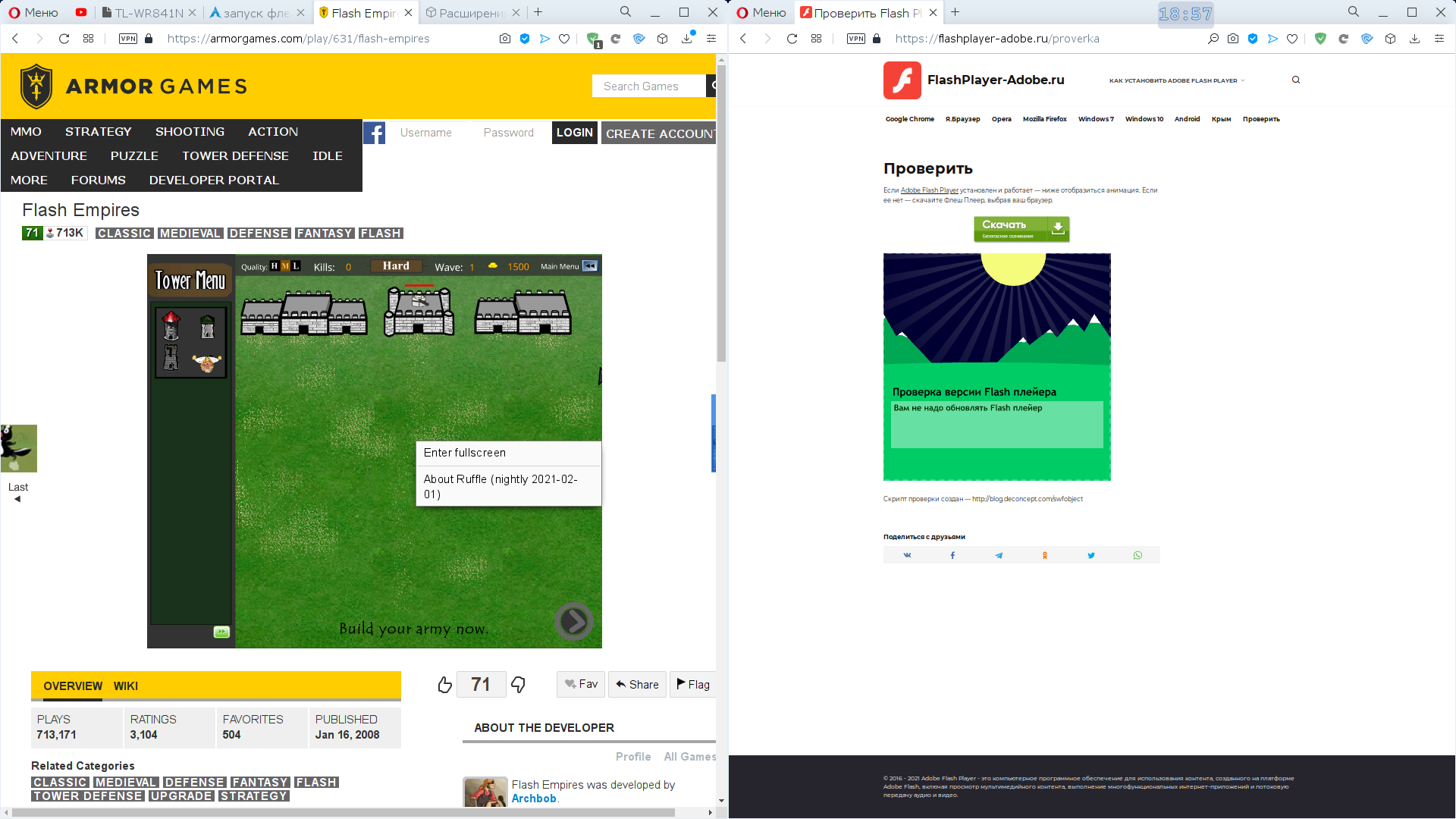Set game quality to H (high)
Viewport: 1456px width, 819px height.
[275, 266]
